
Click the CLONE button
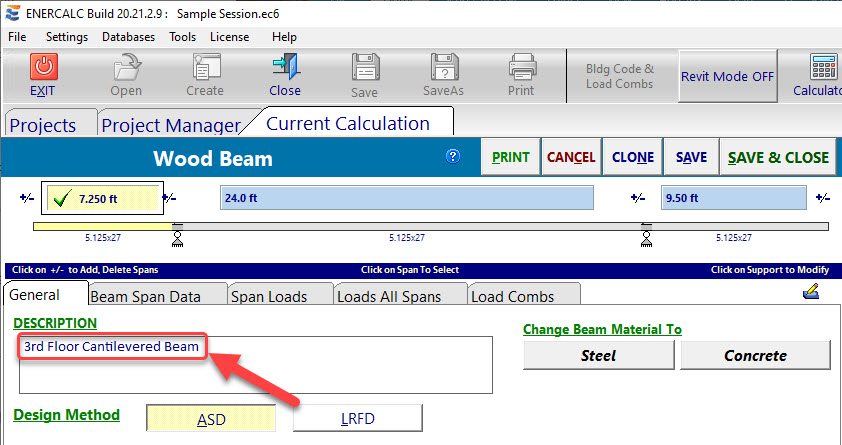pyautogui.click(x=632, y=157)
